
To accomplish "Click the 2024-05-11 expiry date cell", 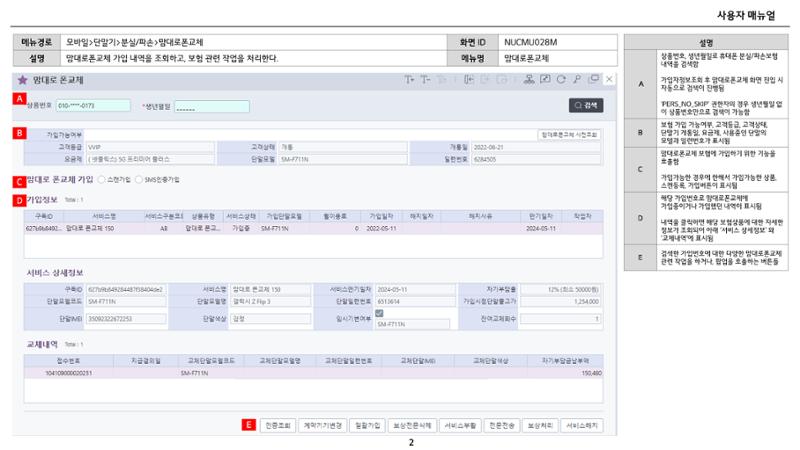I will click(541, 229).
